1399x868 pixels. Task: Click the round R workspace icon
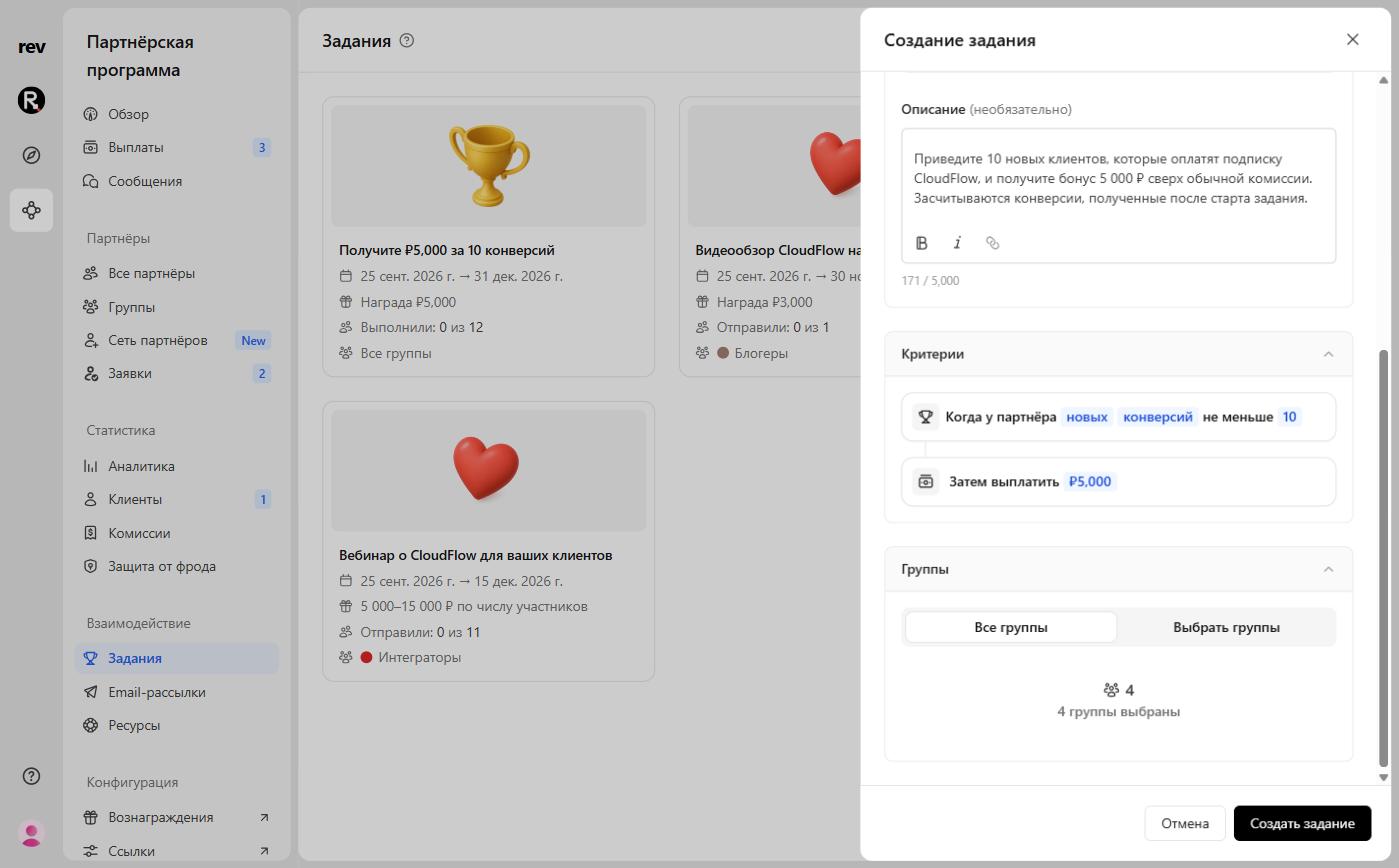[31, 100]
